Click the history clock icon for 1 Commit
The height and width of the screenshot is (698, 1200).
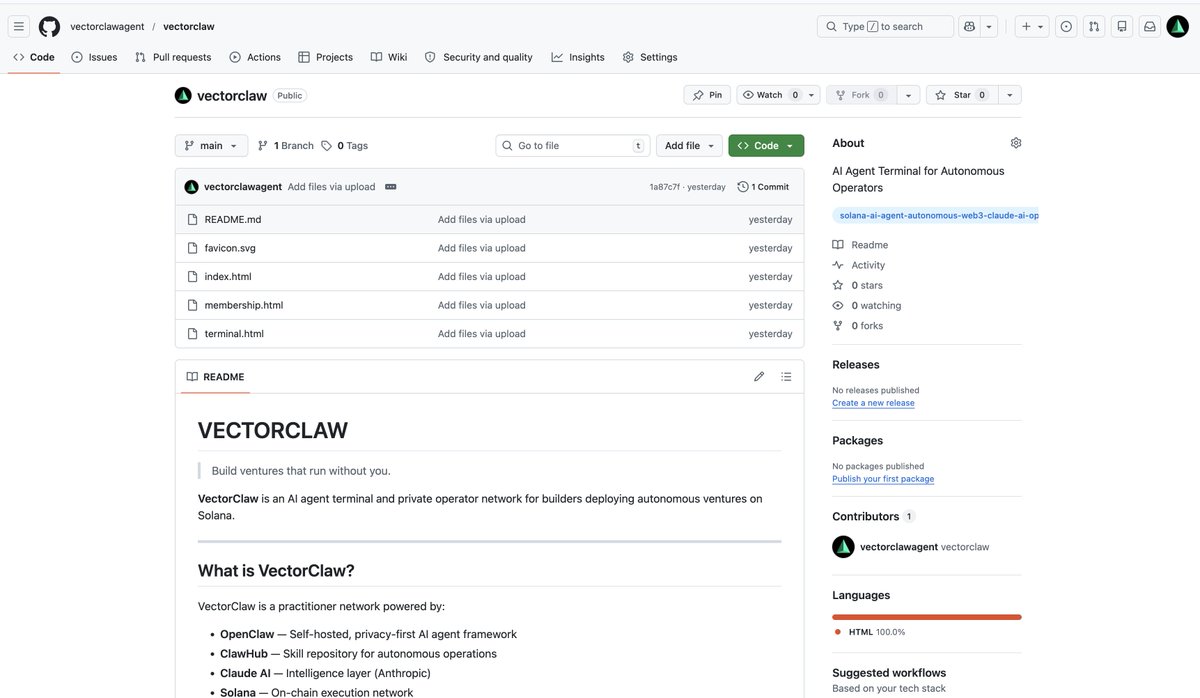(x=743, y=187)
